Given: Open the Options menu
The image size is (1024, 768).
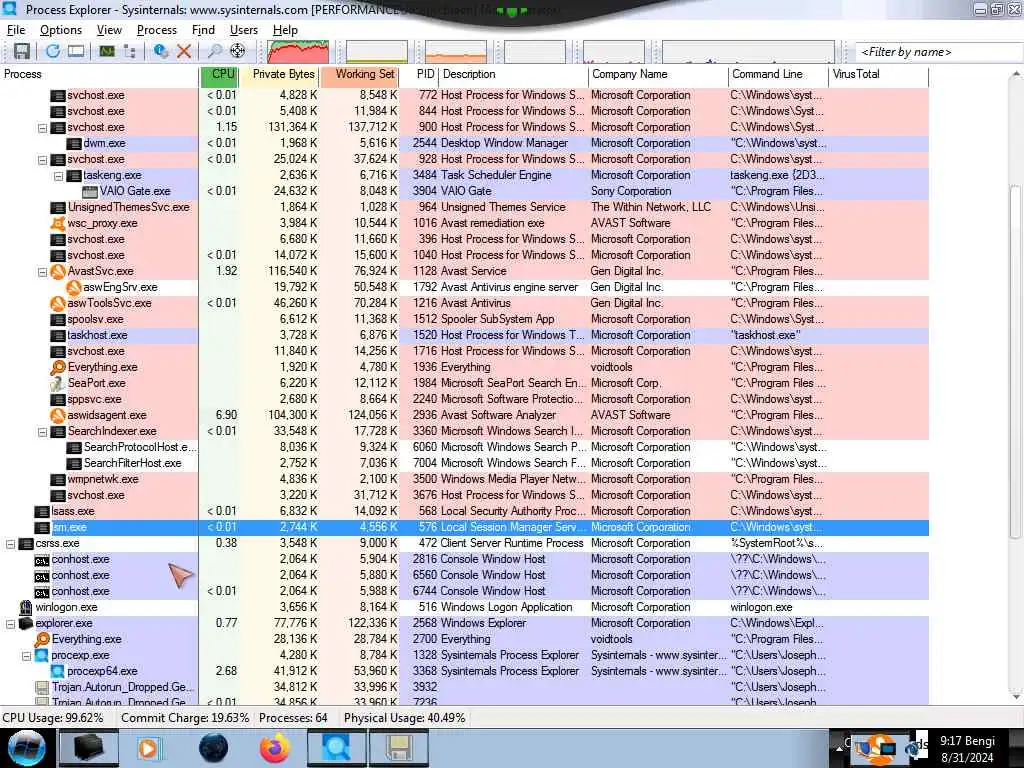Looking at the screenshot, I should (x=61, y=30).
